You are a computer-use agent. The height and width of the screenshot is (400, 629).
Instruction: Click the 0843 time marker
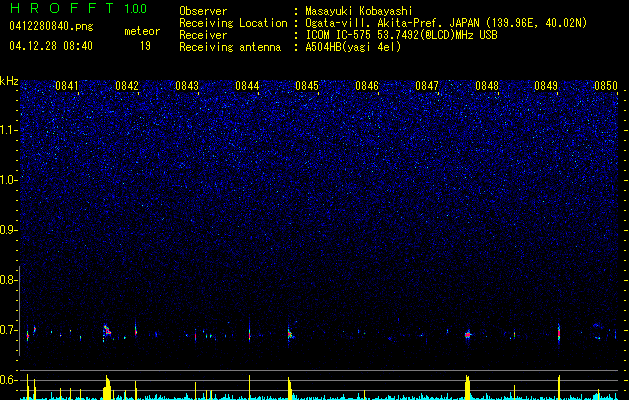187,86
